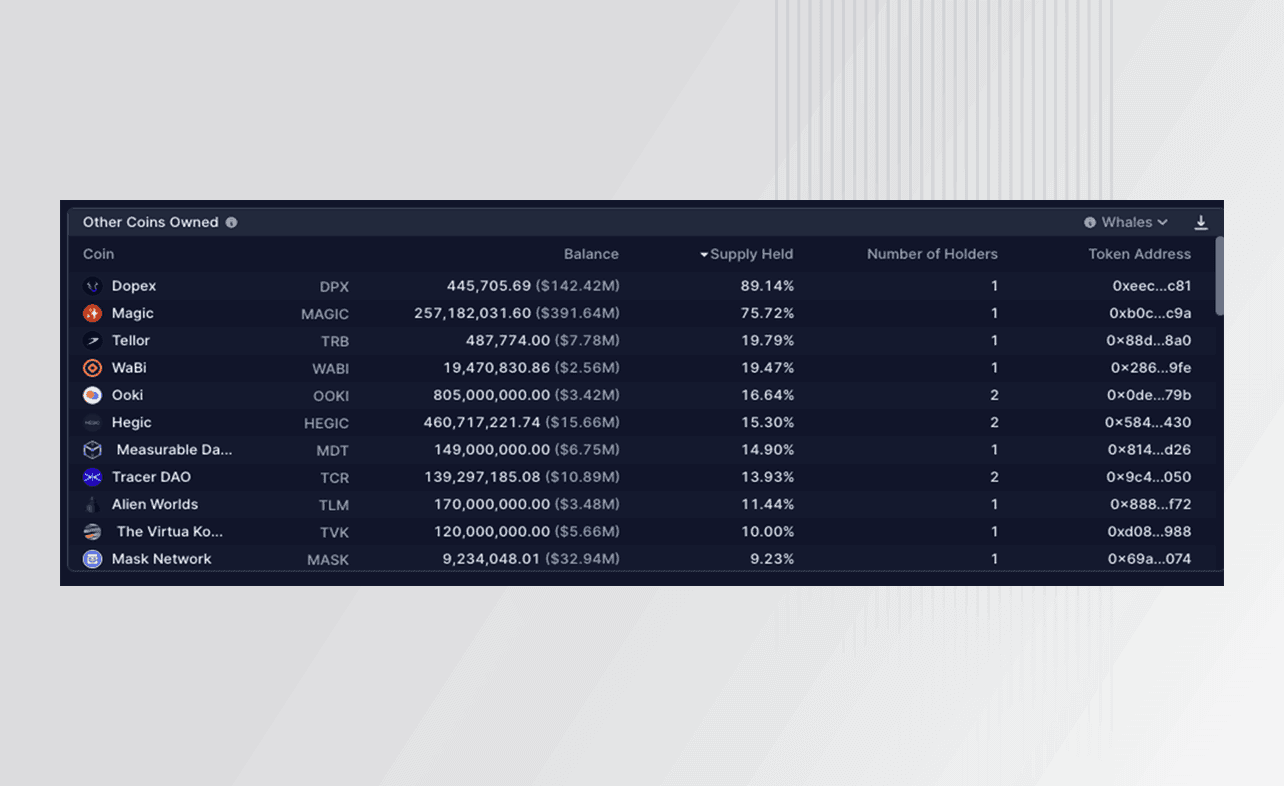Click the 75.72% supply held value
Image resolution: width=1284 pixels, height=786 pixels.
coord(768,314)
